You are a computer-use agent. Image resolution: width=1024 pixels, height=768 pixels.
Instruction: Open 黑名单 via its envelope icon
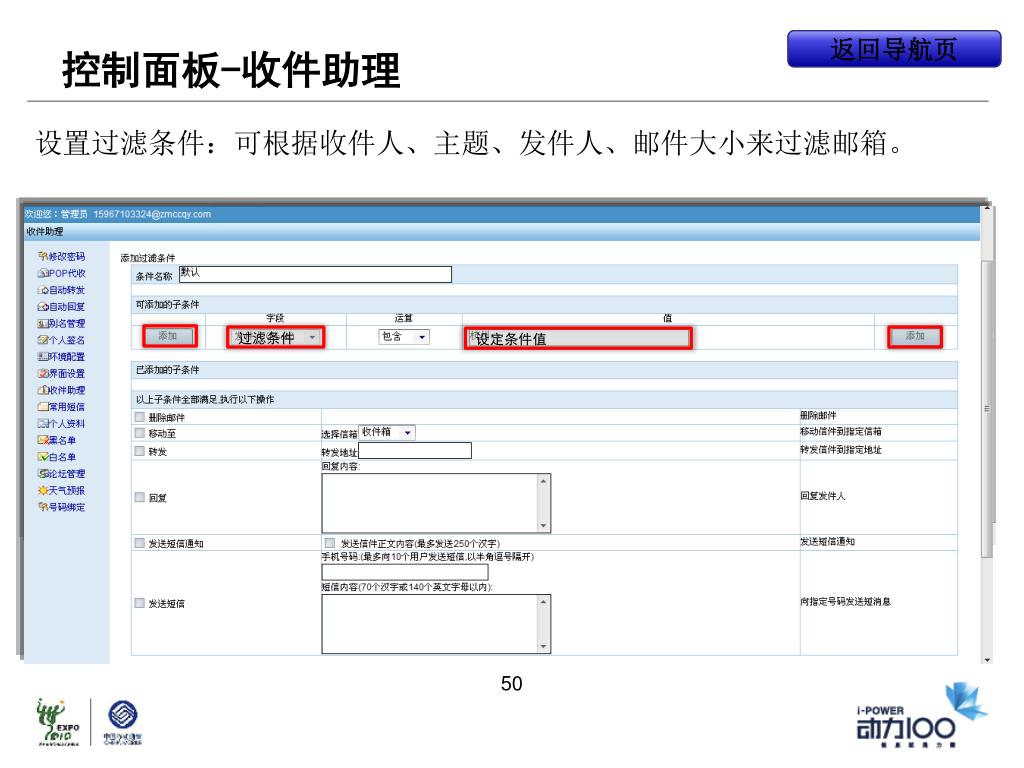click(43, 440)
